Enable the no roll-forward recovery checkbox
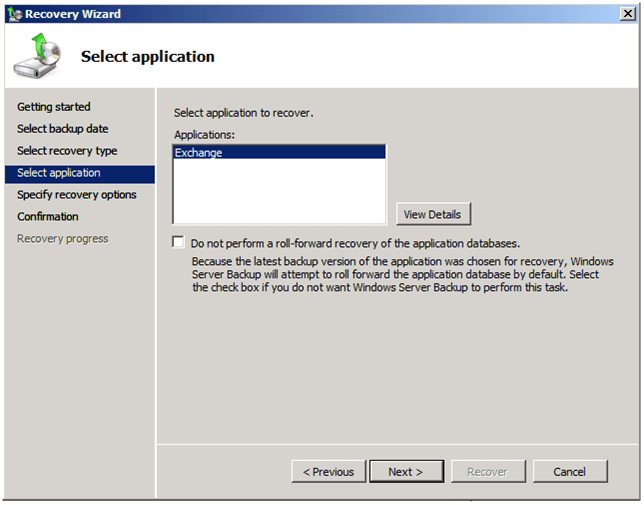Screen dimensions: 644x505 click(x=179, y=242)
